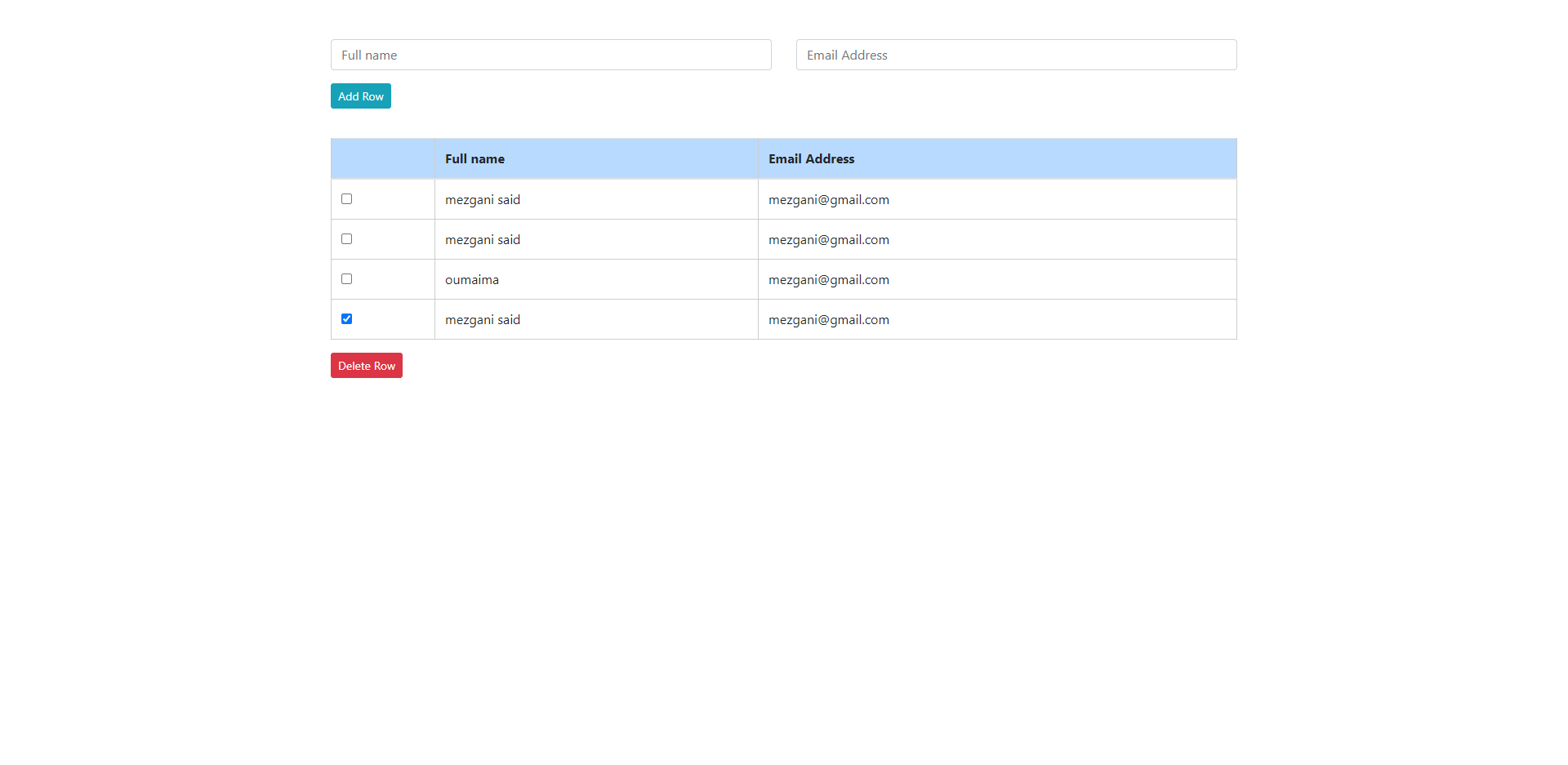Click the email address in the second table row
This screenshot has width=1568, height=765.
pos(828,240)
